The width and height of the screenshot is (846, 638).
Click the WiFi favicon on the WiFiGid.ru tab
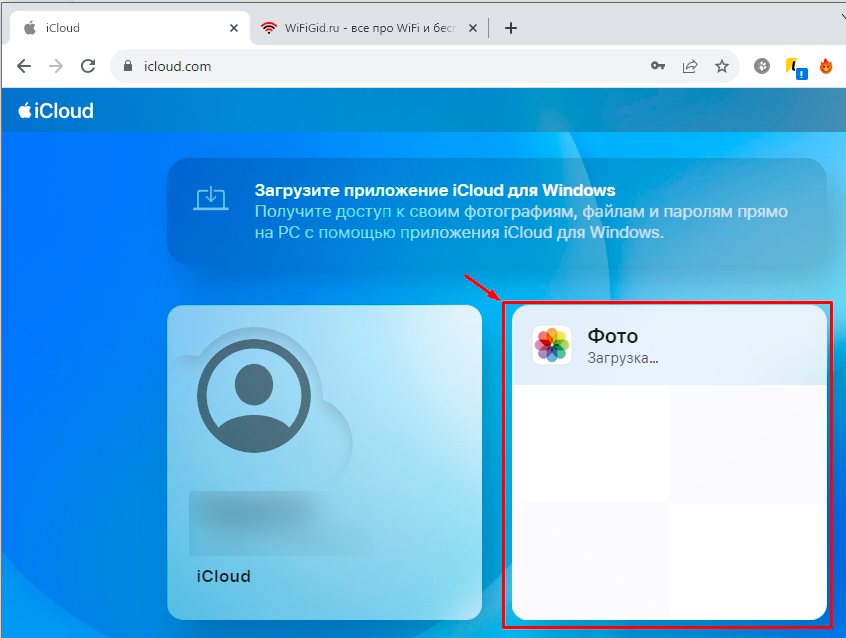tap(269, 28)
